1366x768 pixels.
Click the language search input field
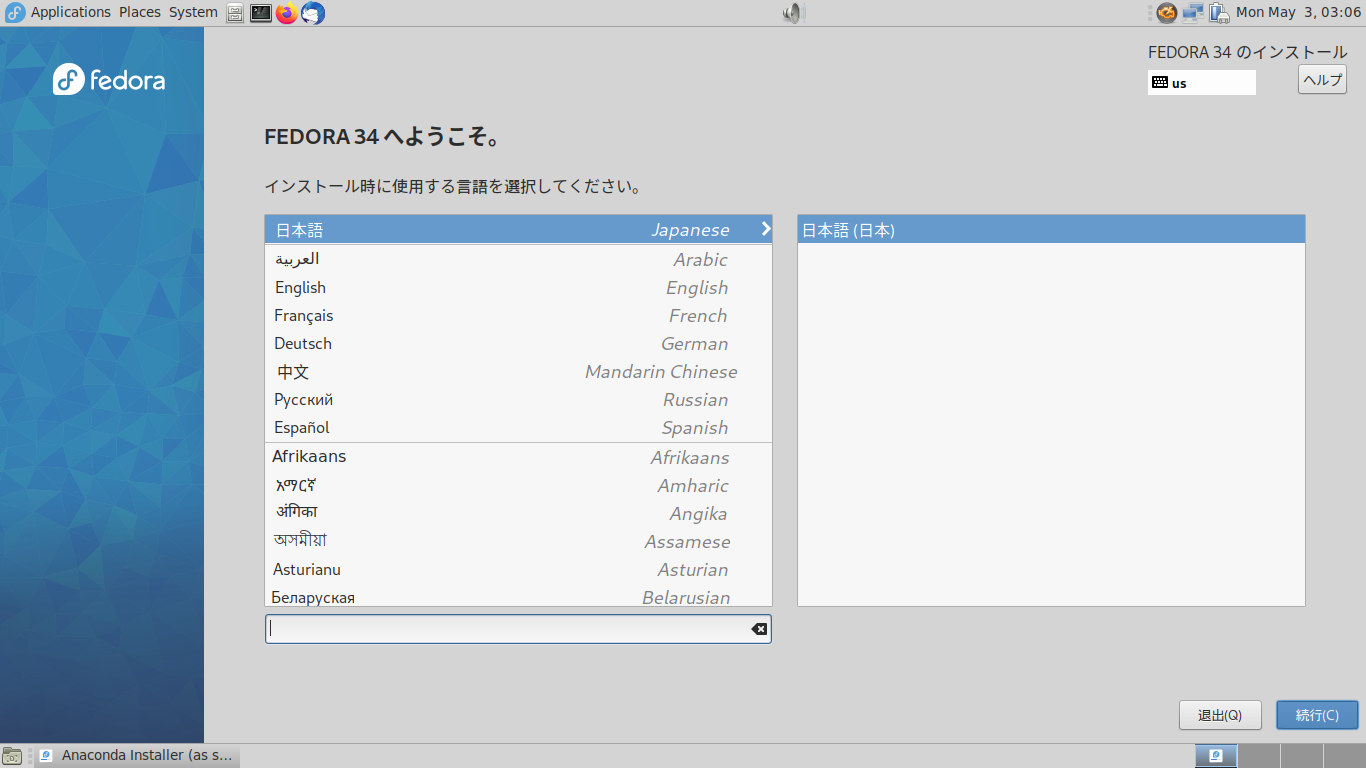coord(518,629)
